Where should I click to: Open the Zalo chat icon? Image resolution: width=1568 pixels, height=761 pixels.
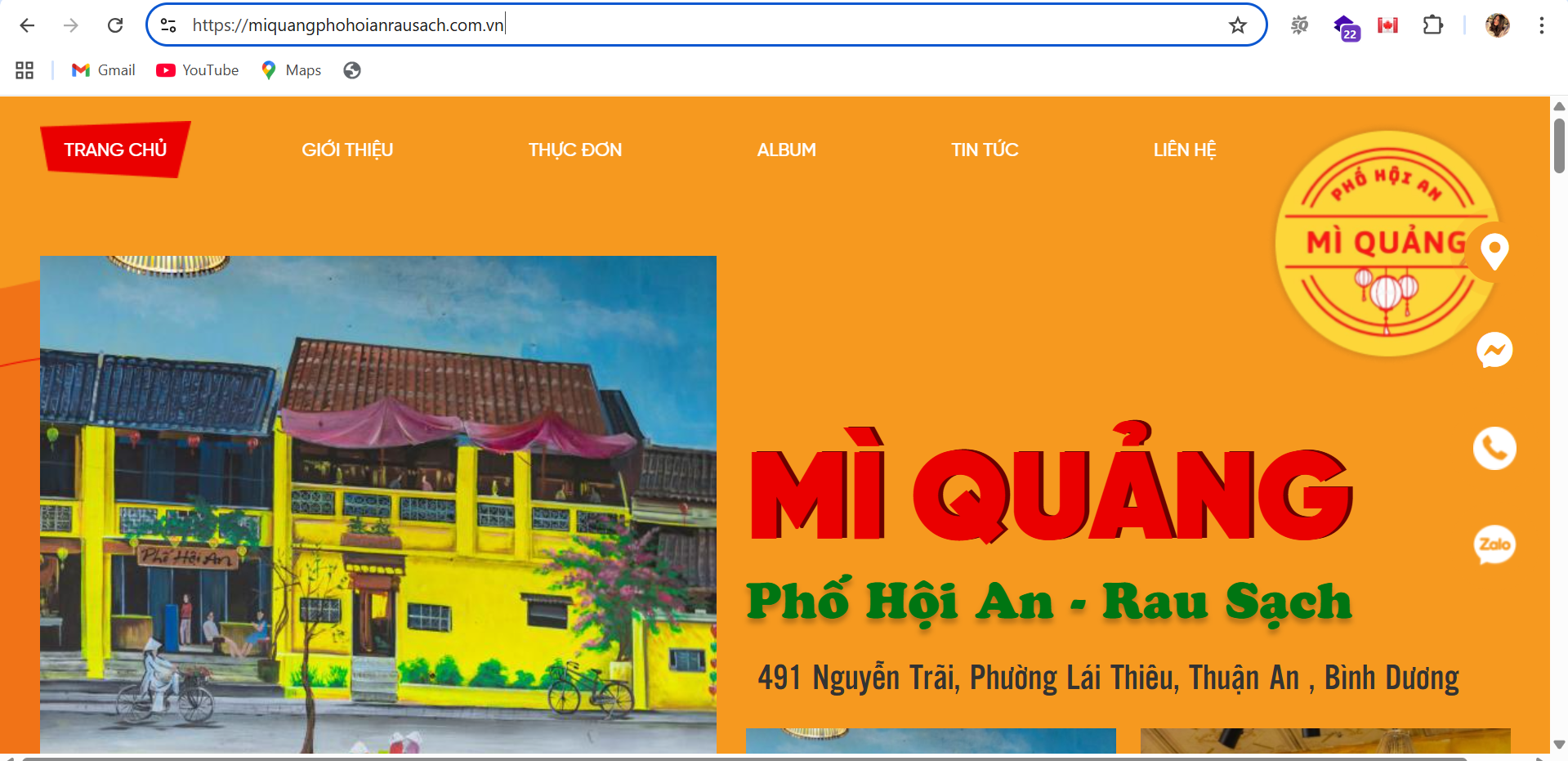coord(1494,544)
